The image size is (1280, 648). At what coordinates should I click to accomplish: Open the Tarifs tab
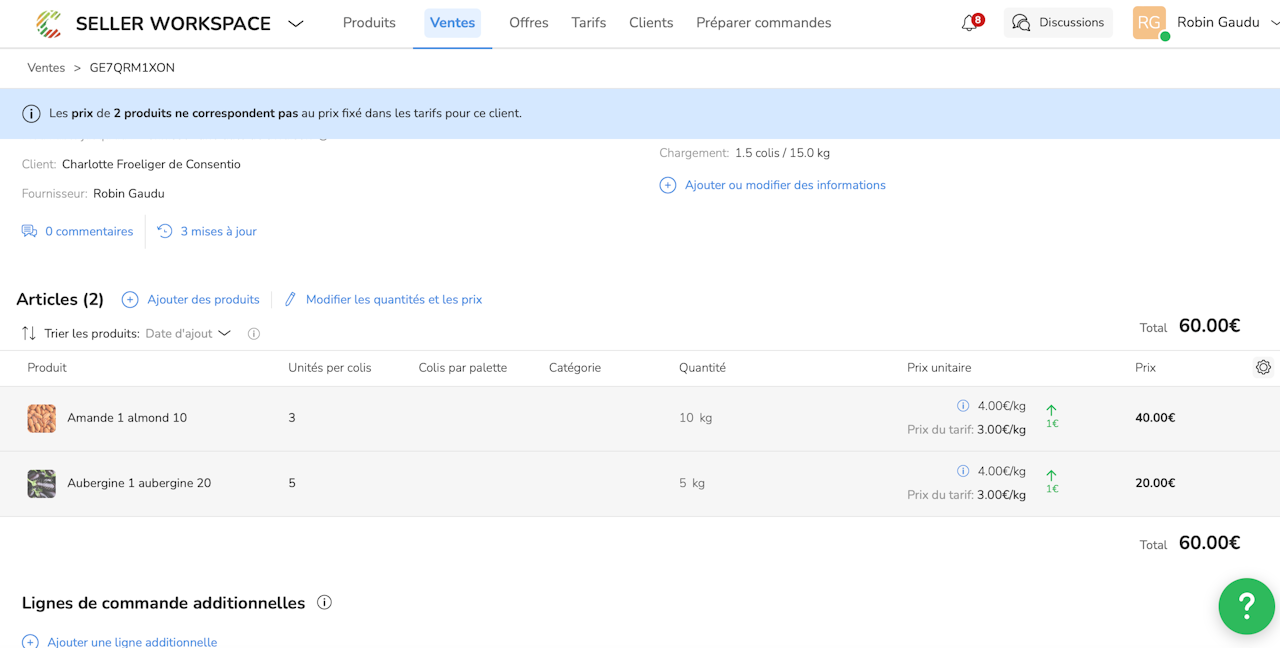pos(589,23)
